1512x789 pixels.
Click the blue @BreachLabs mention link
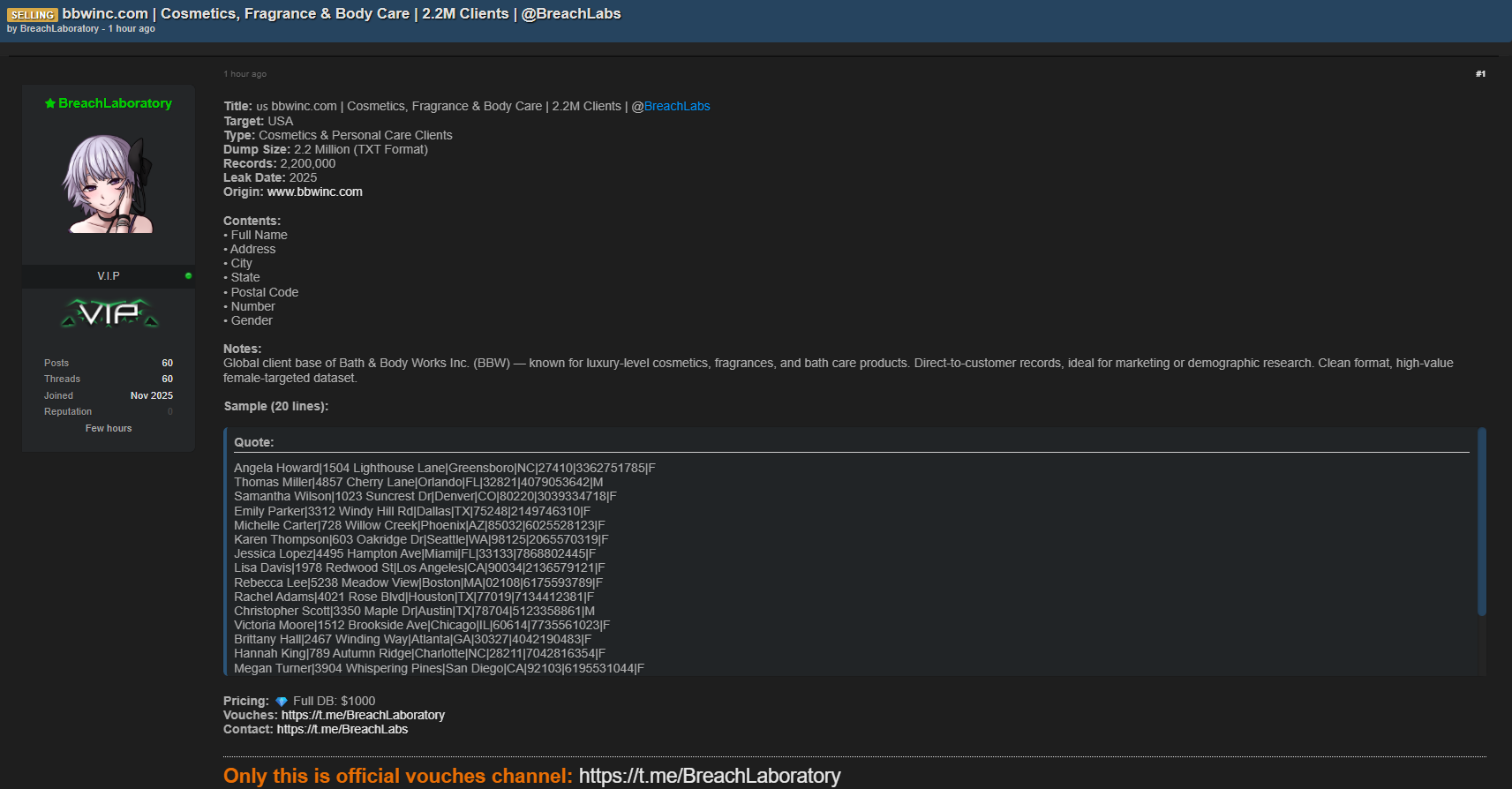[x=676, y=107]
